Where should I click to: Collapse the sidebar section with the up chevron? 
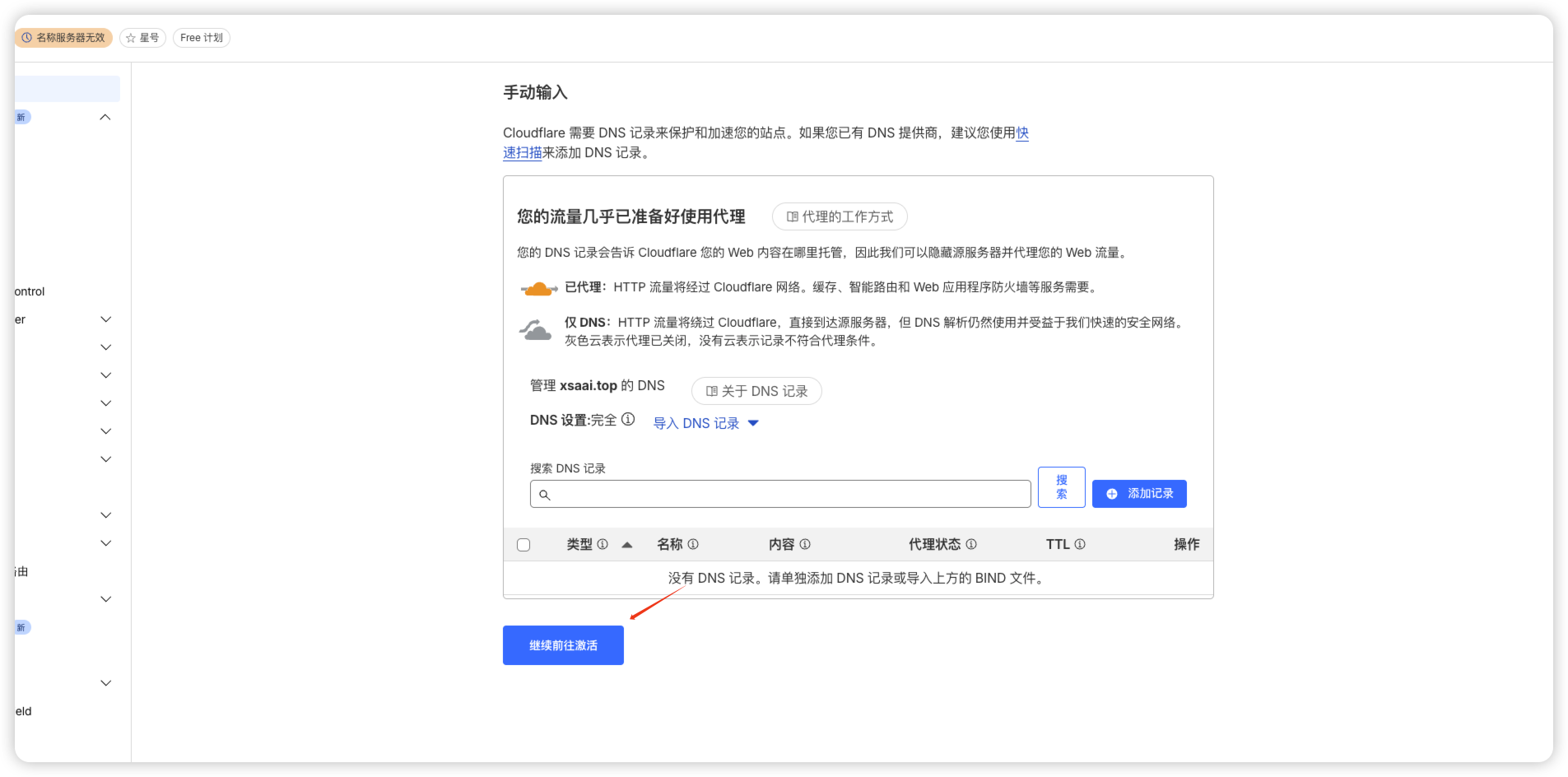tap(105, 117)
